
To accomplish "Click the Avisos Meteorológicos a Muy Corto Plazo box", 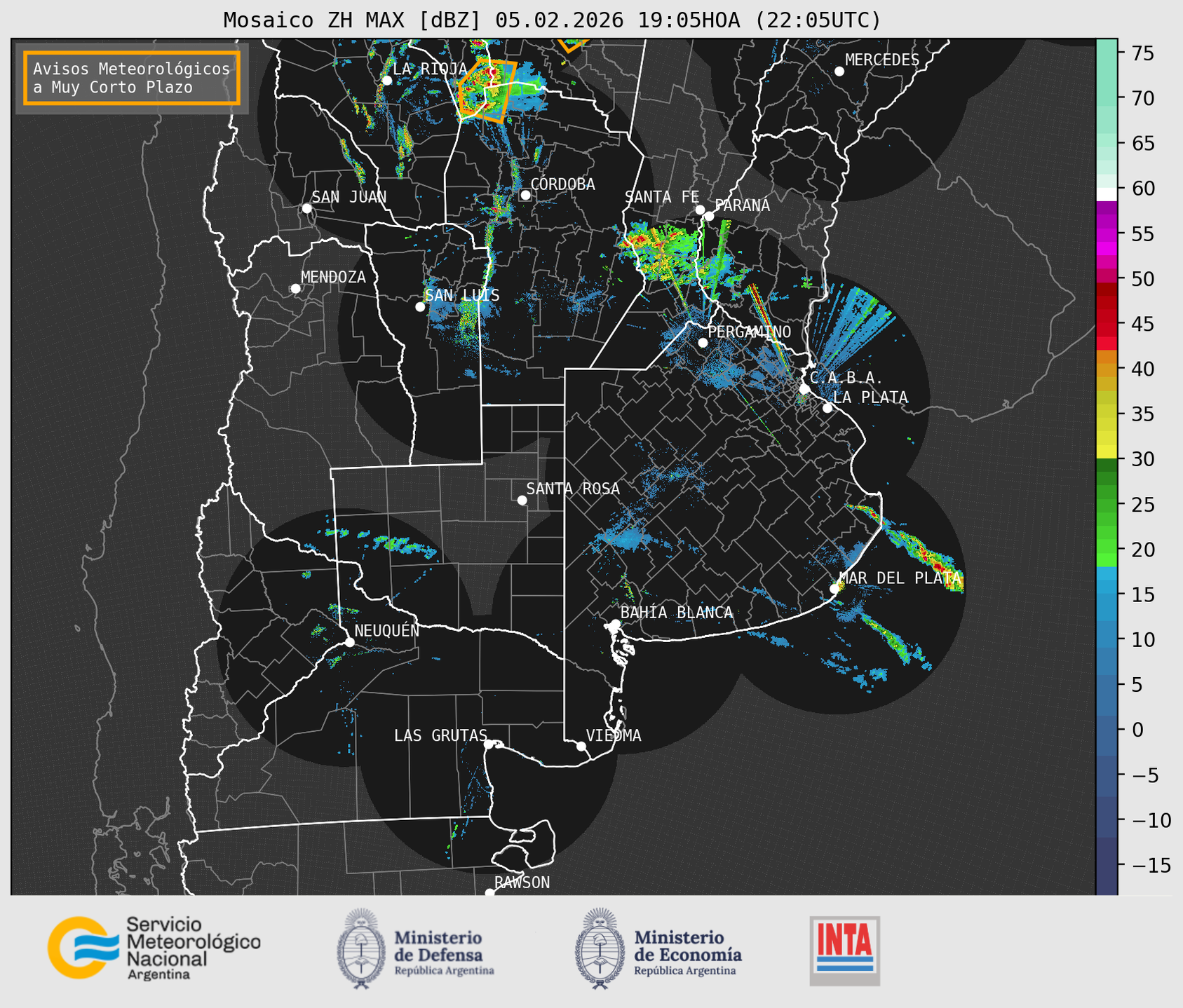I will pos(132,78).
